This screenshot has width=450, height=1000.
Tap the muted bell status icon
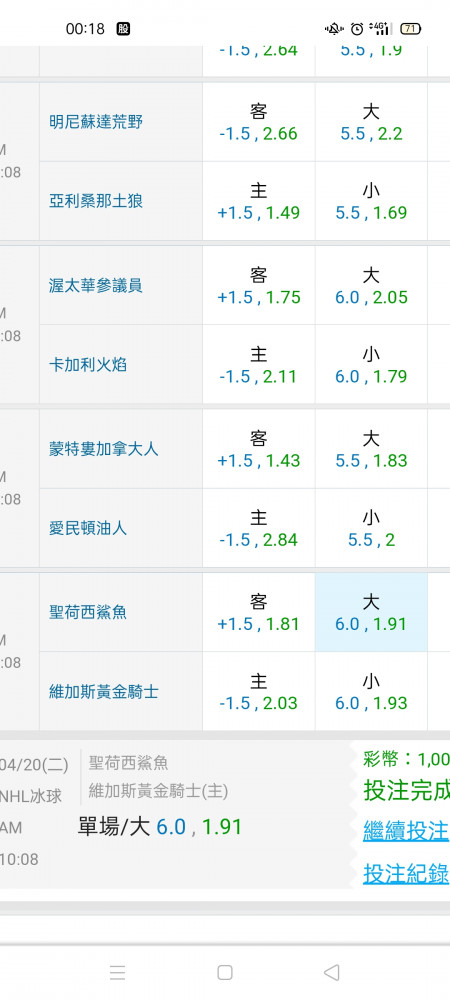coord(335,29)
